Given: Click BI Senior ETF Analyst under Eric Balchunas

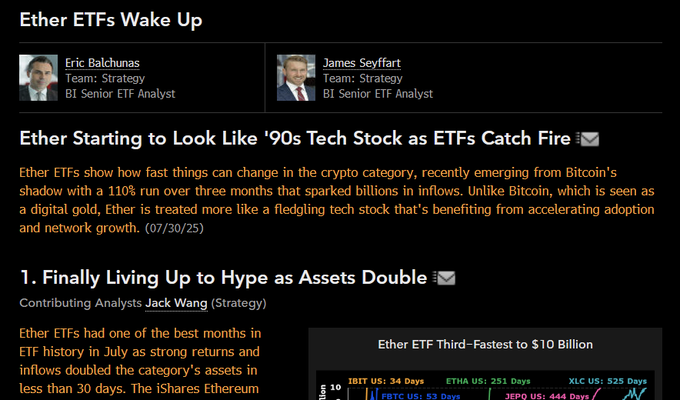Looking at the screenshot, I should [x=120, y=94].
